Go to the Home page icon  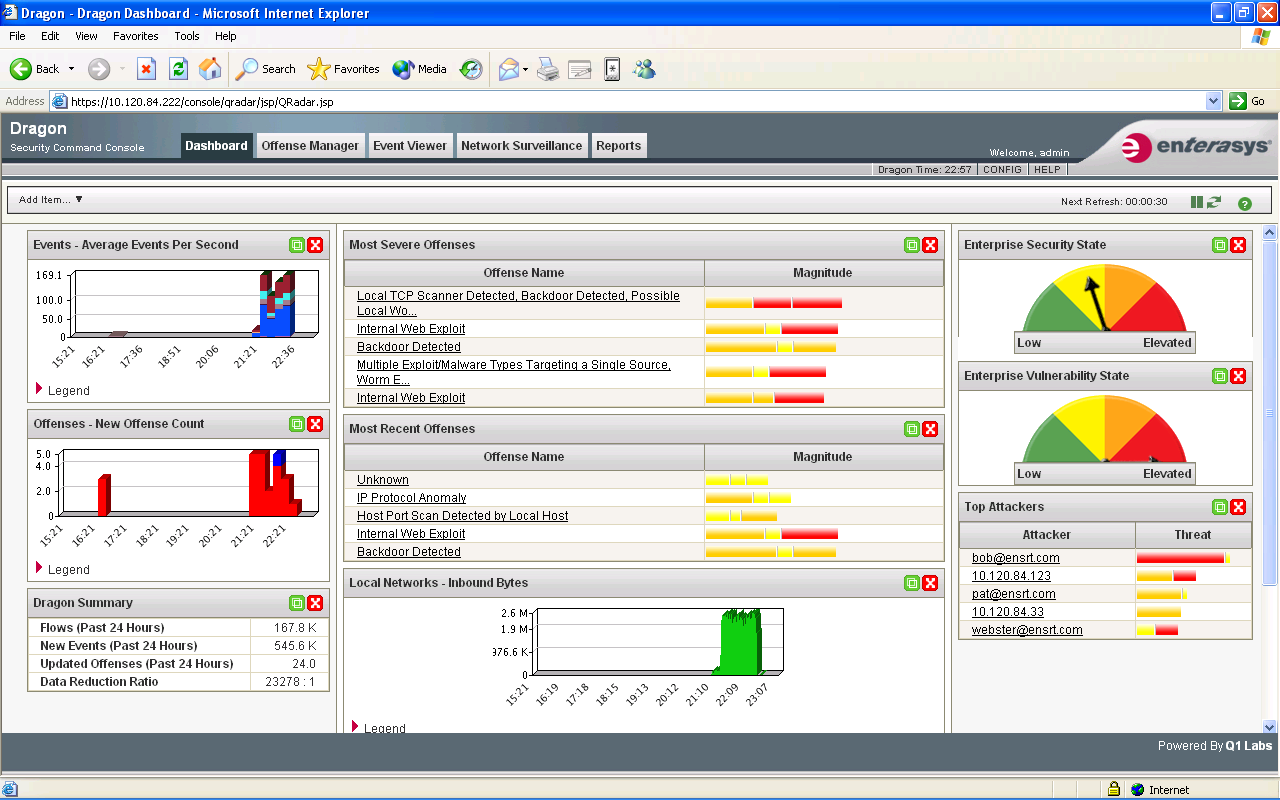(x=210, y=69)
